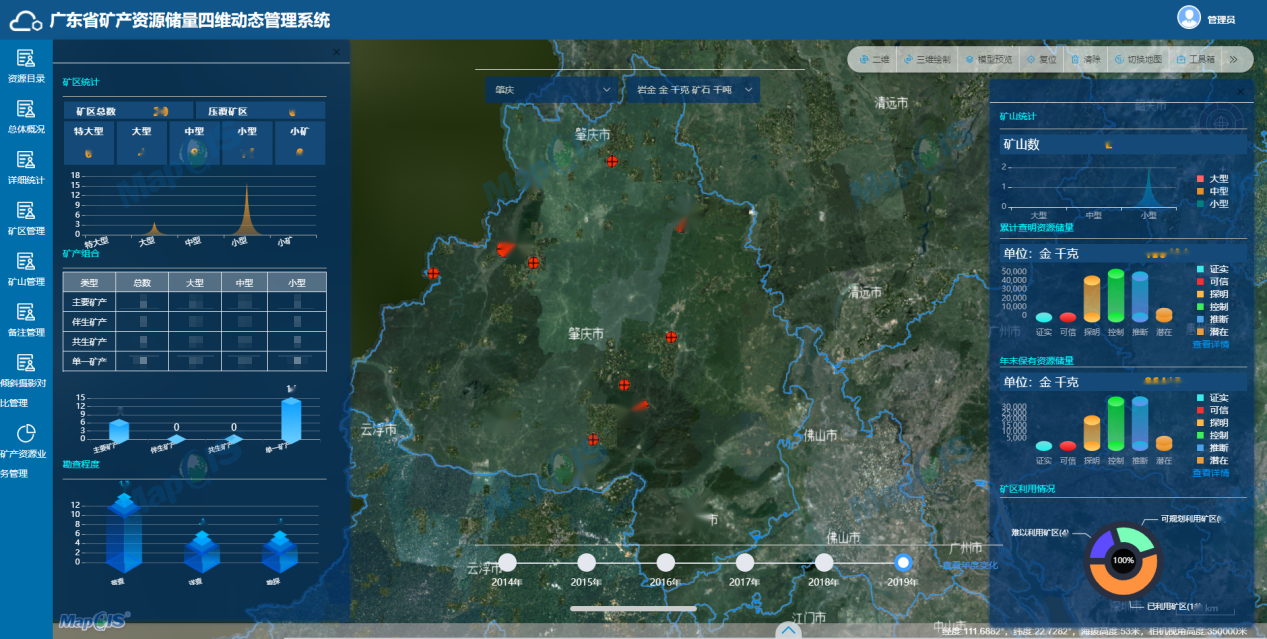Click 查看详情 link under 累计查明资源储量
Image resolution: width=1267 pixels, height=639 pixels.
1211,344
